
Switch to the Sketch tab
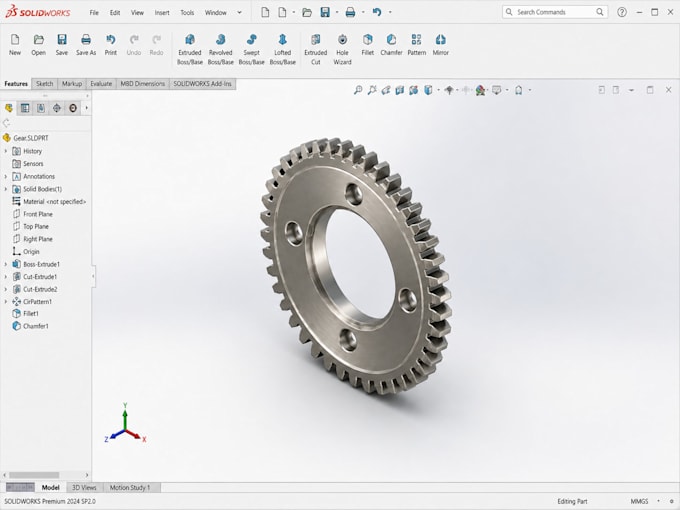point(44,84)
